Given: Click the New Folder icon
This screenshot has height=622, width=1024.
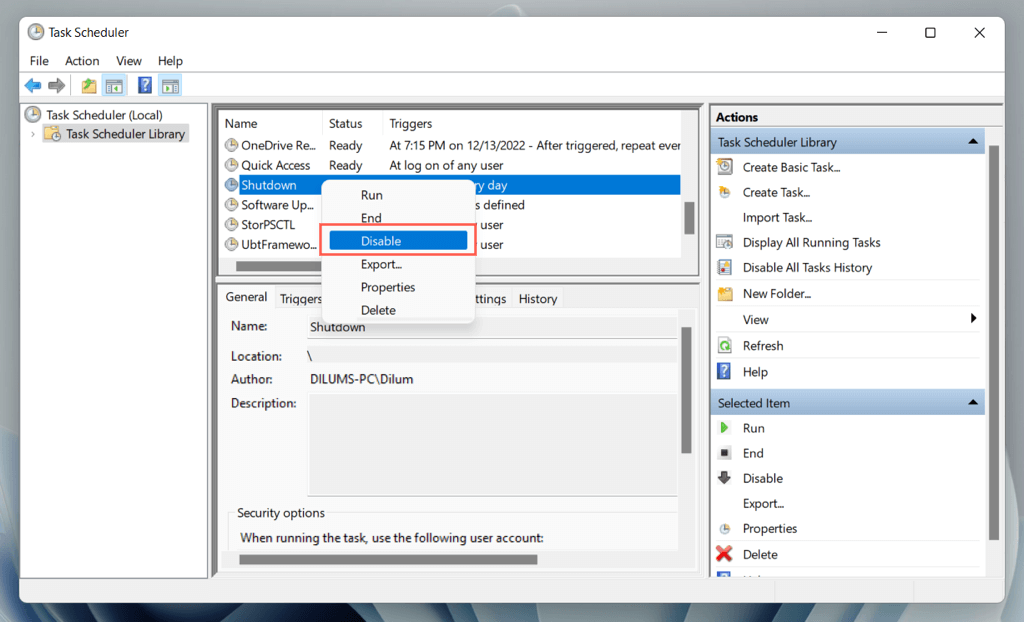Looking at the screenshot, I should click(725, 294).
